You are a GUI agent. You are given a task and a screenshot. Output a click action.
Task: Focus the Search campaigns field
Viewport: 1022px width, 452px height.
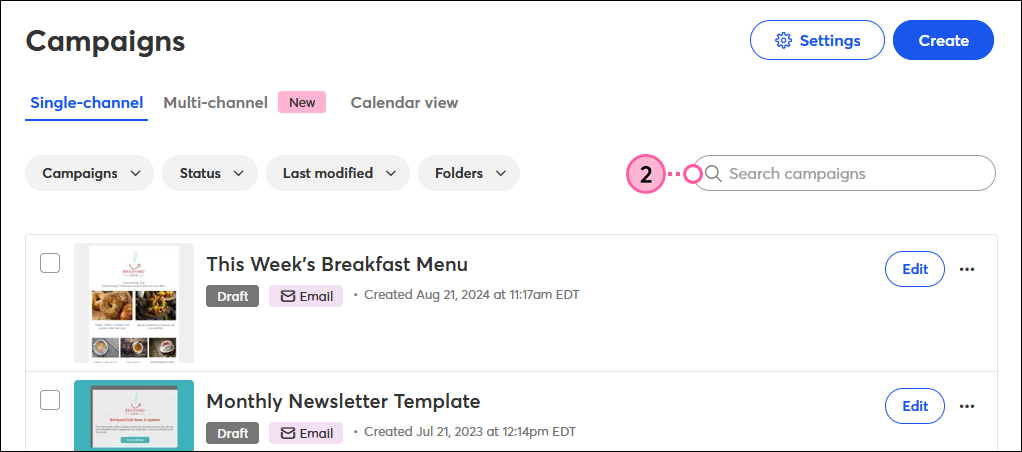[x=843, y=173]
